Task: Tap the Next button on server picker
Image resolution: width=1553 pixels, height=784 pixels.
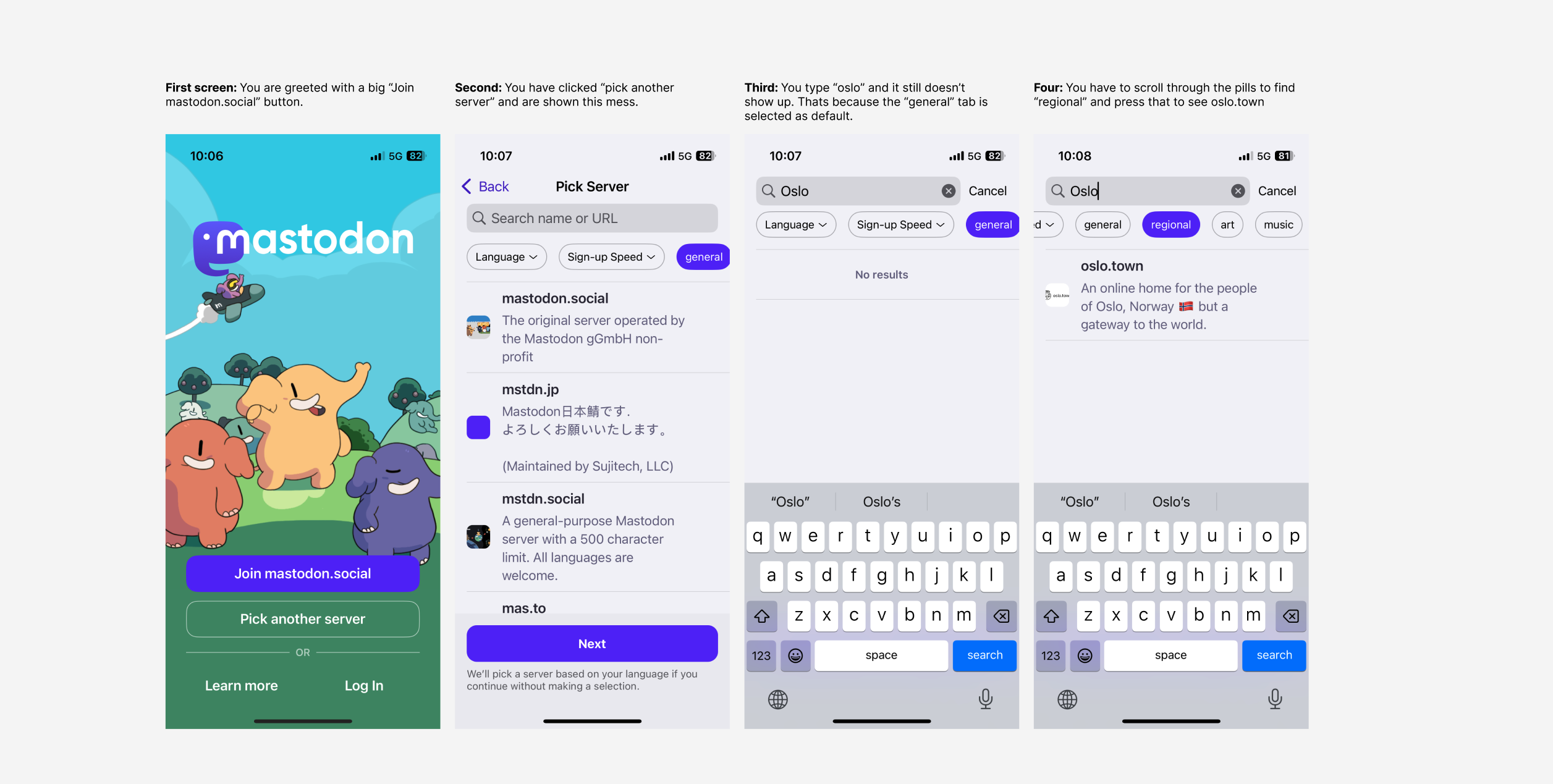Action: [591, 643]
